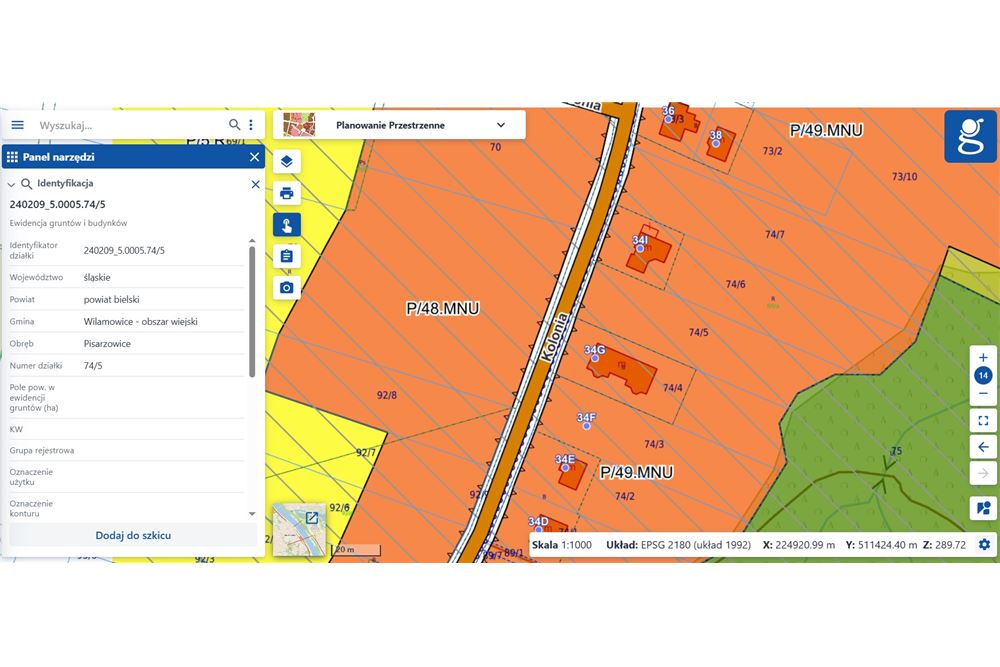
Task: Zoom to full map extent
Action: [x=983, y=420]
